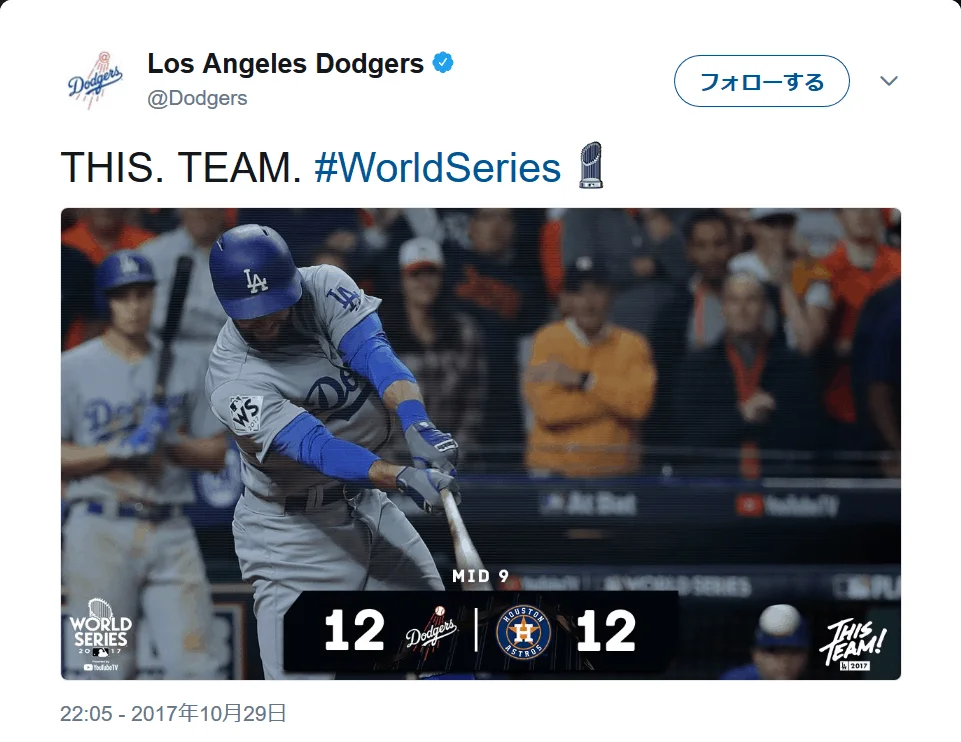Click the Houston Astros logo in scoreboard

[x=523, y=633]
